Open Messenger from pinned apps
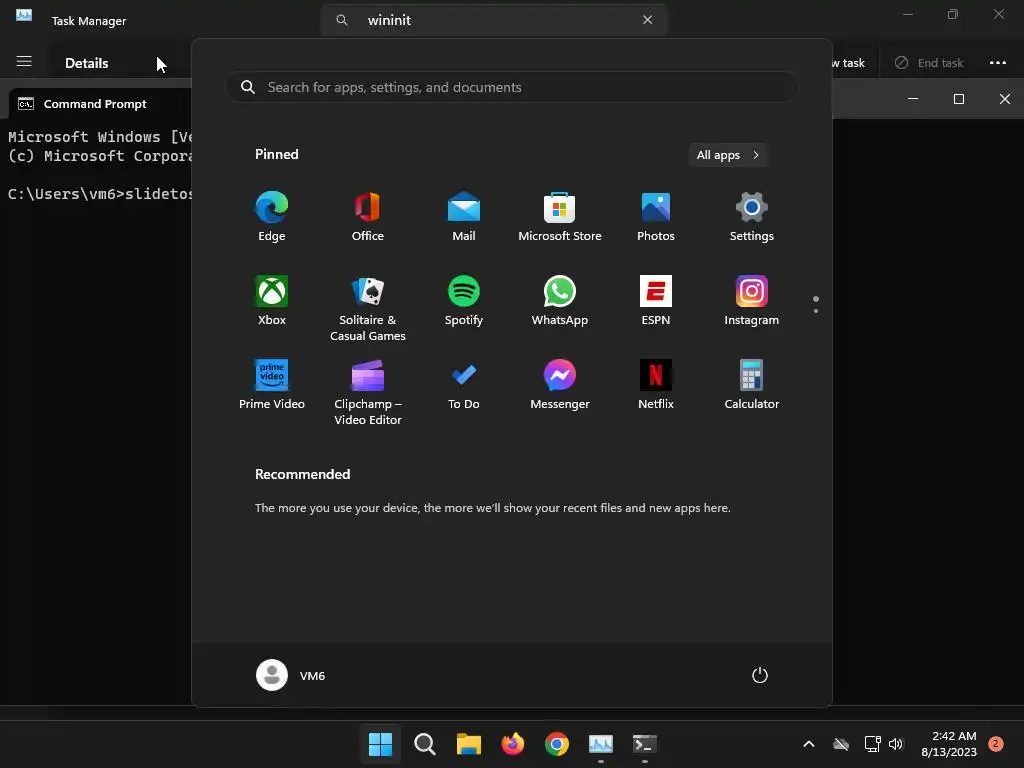 tap(560, 385)
